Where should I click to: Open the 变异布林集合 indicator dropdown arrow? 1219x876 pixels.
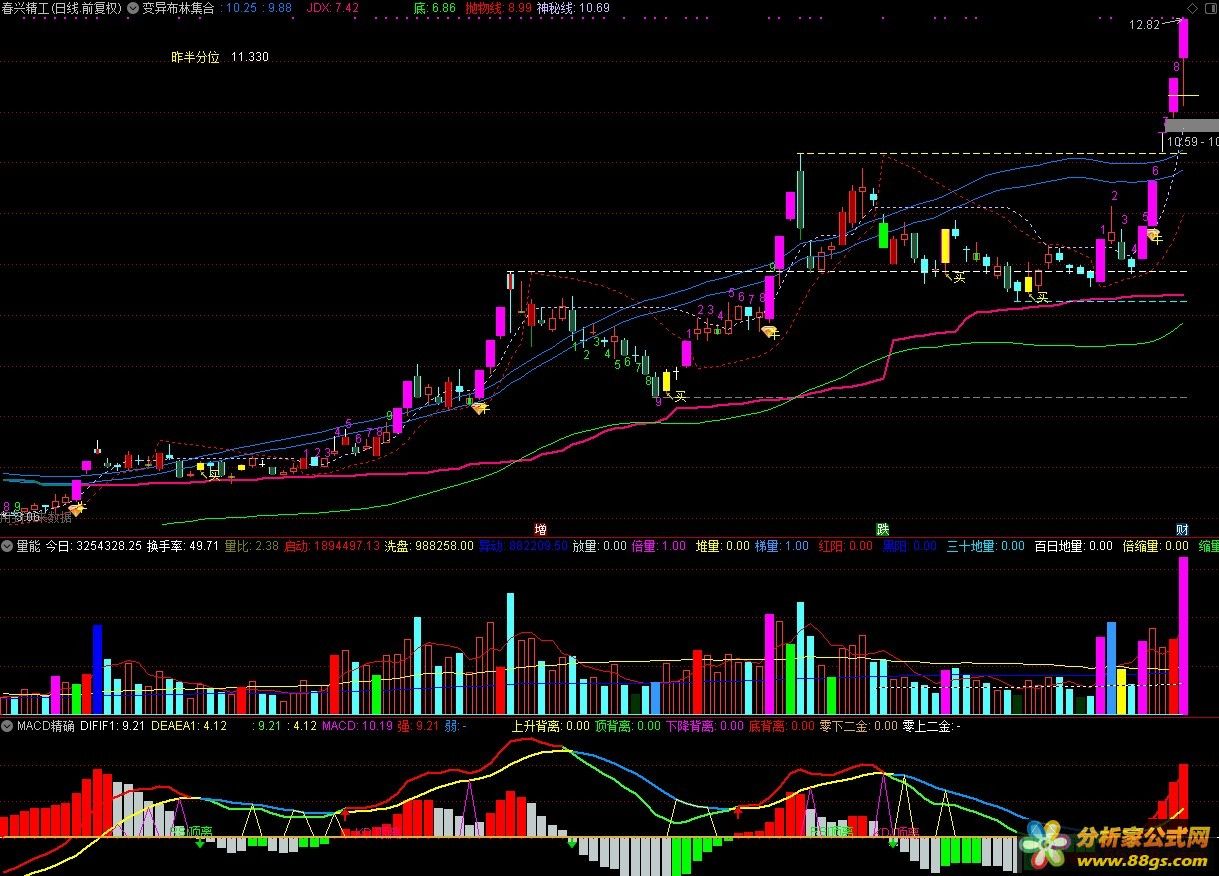point(134,7)
